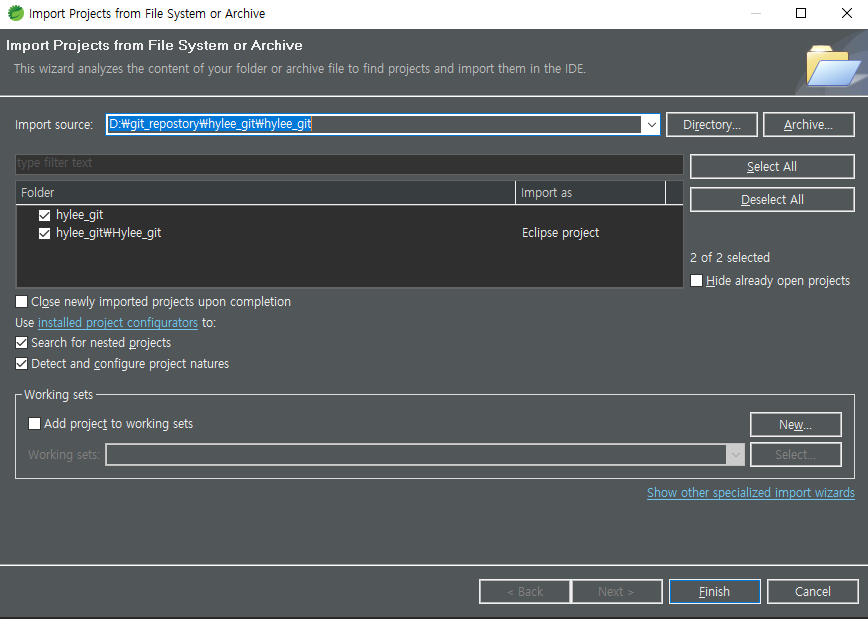Open the Working sets combo box
This screenshot has height=619, width=868.
click(x=735, y=455)
